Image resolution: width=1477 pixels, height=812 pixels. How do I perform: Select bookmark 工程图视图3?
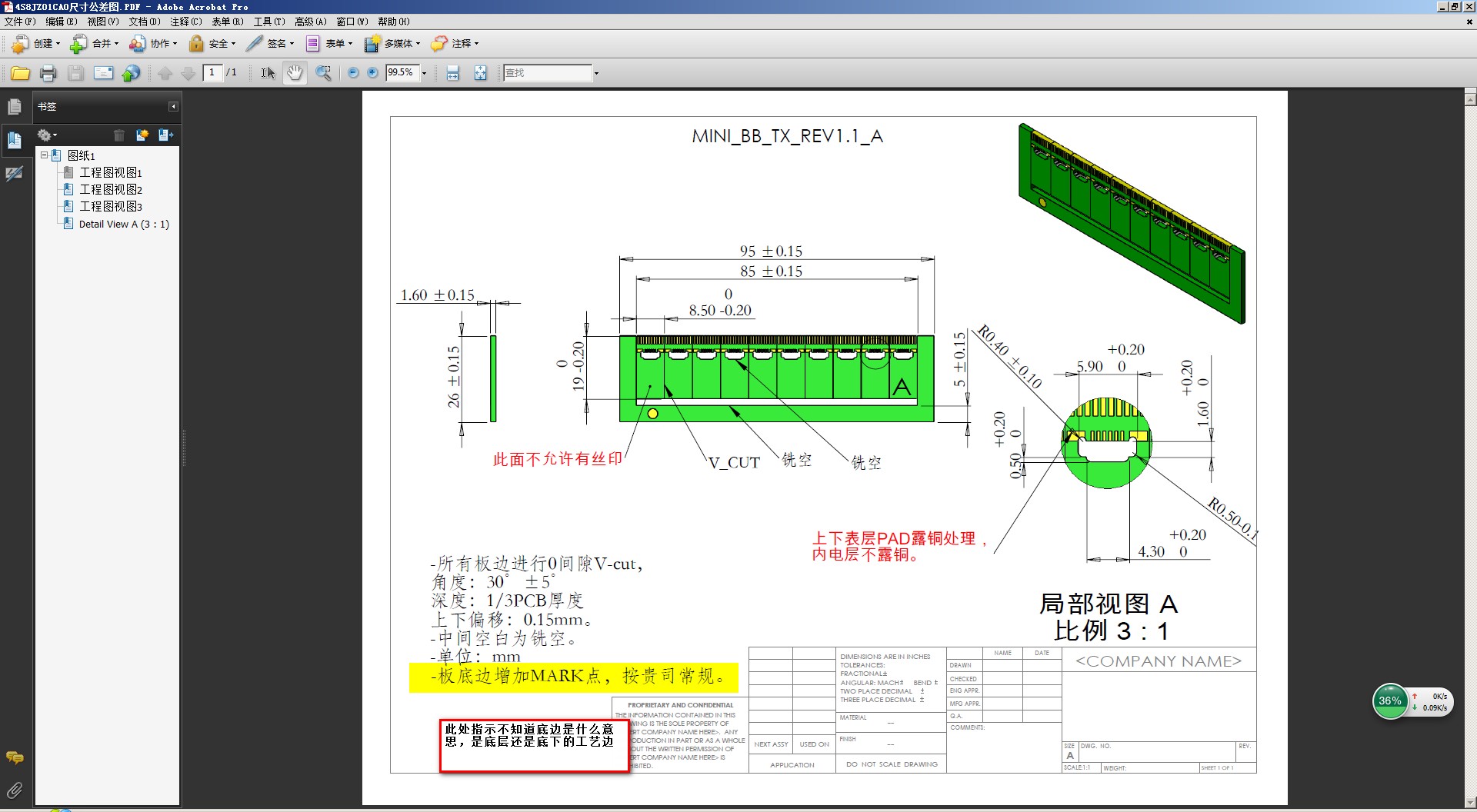coord(111,206)
